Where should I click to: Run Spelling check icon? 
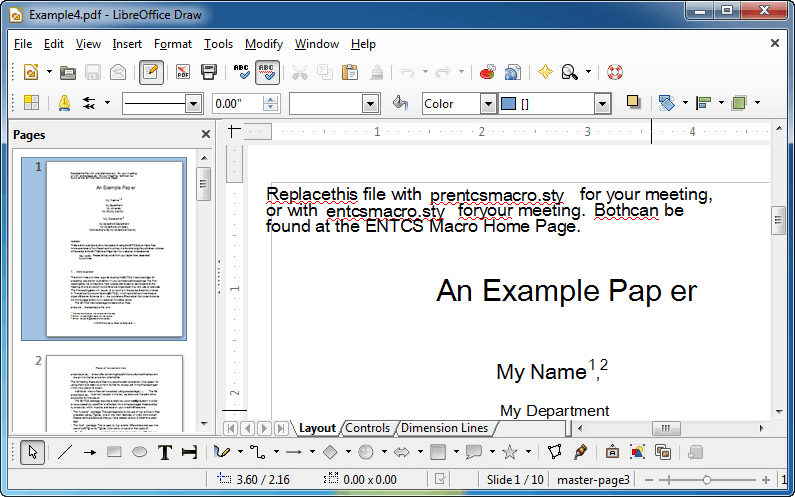coord(241,72)
